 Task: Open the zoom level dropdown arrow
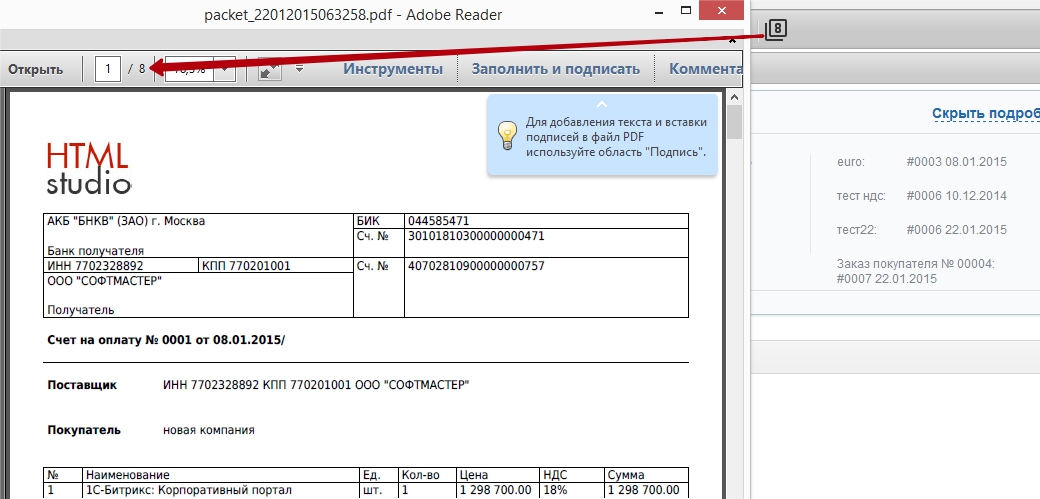226,70
